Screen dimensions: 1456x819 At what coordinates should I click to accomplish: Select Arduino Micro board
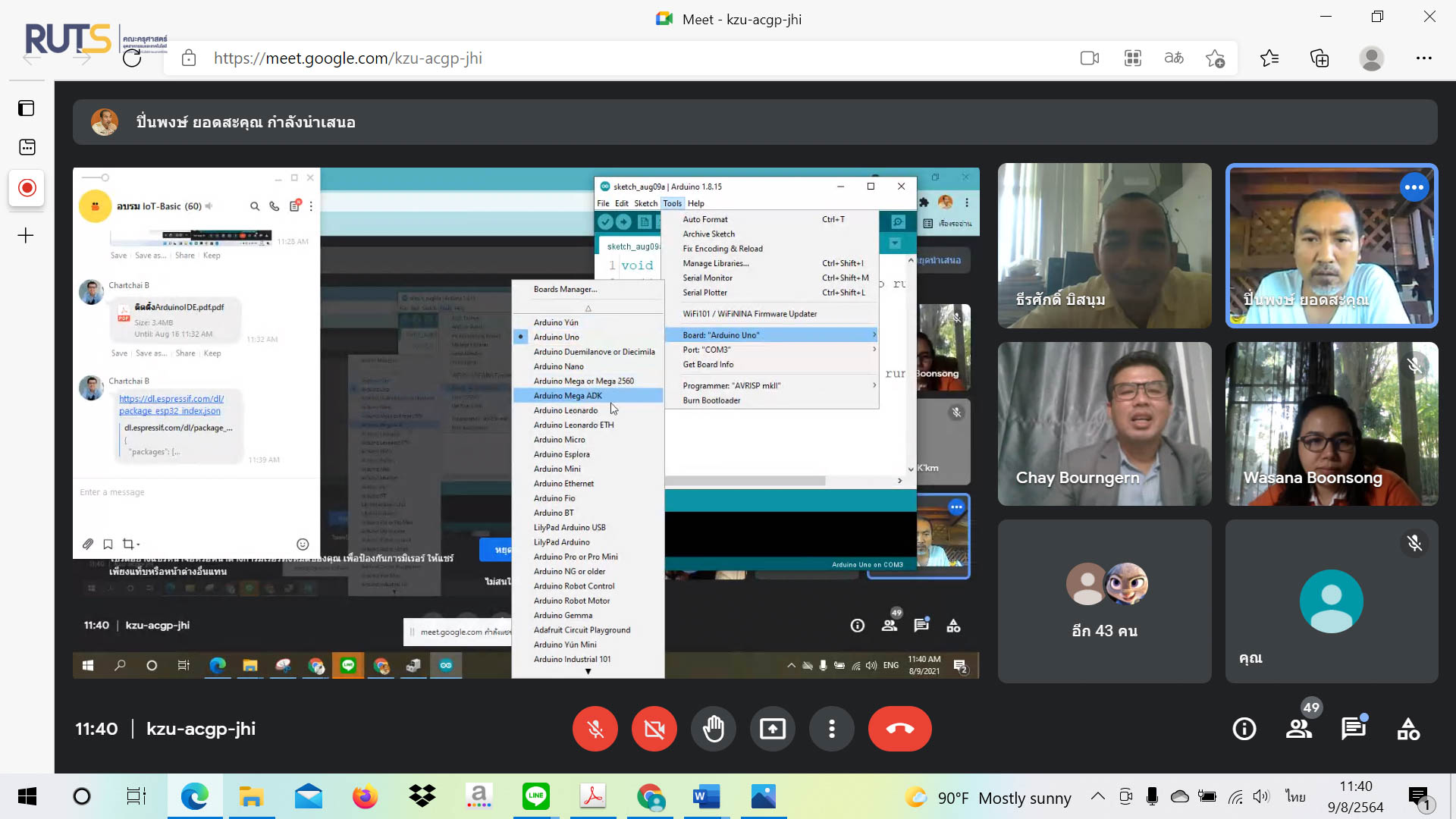pos(588,440)
